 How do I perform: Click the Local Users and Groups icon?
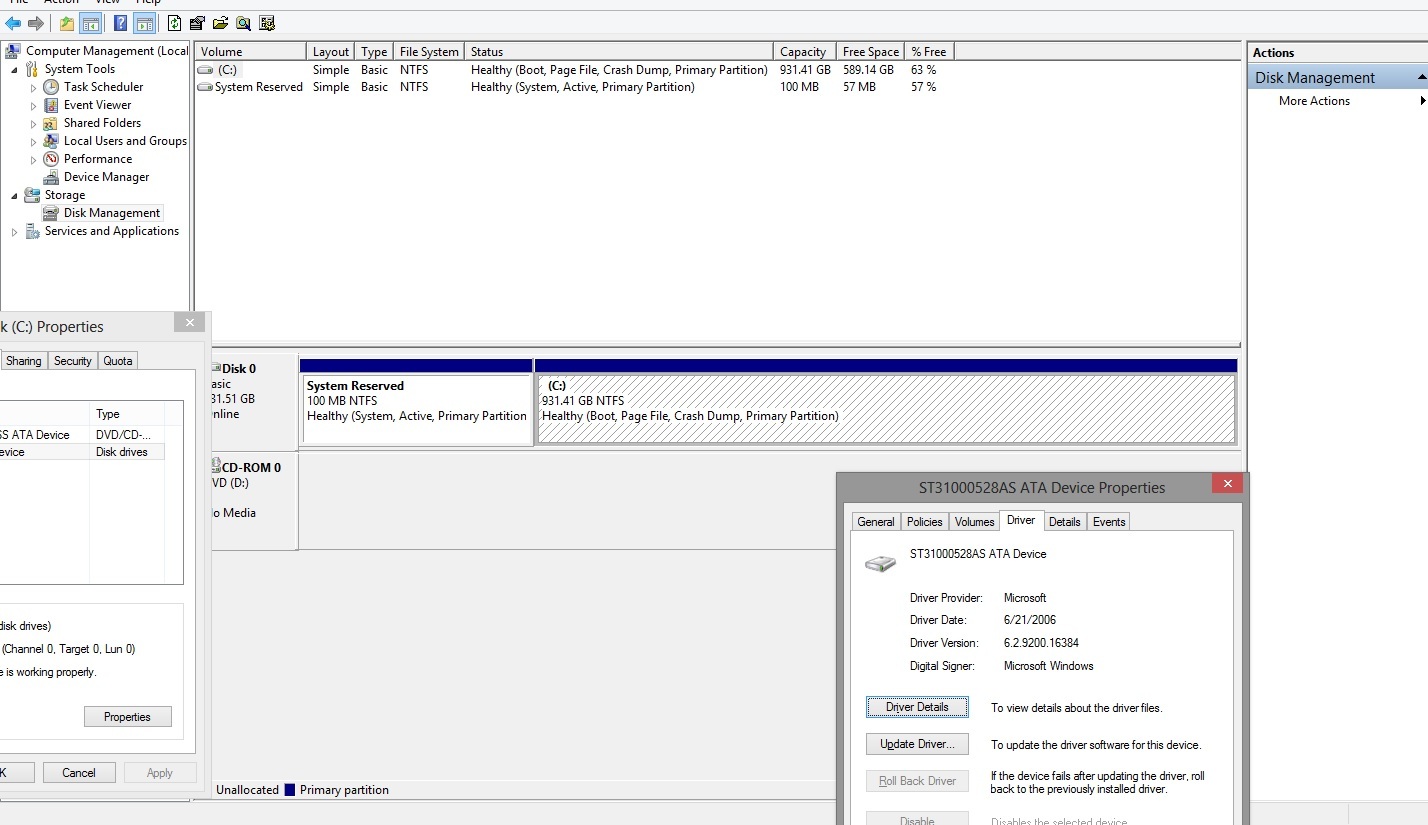coord(51,141)
